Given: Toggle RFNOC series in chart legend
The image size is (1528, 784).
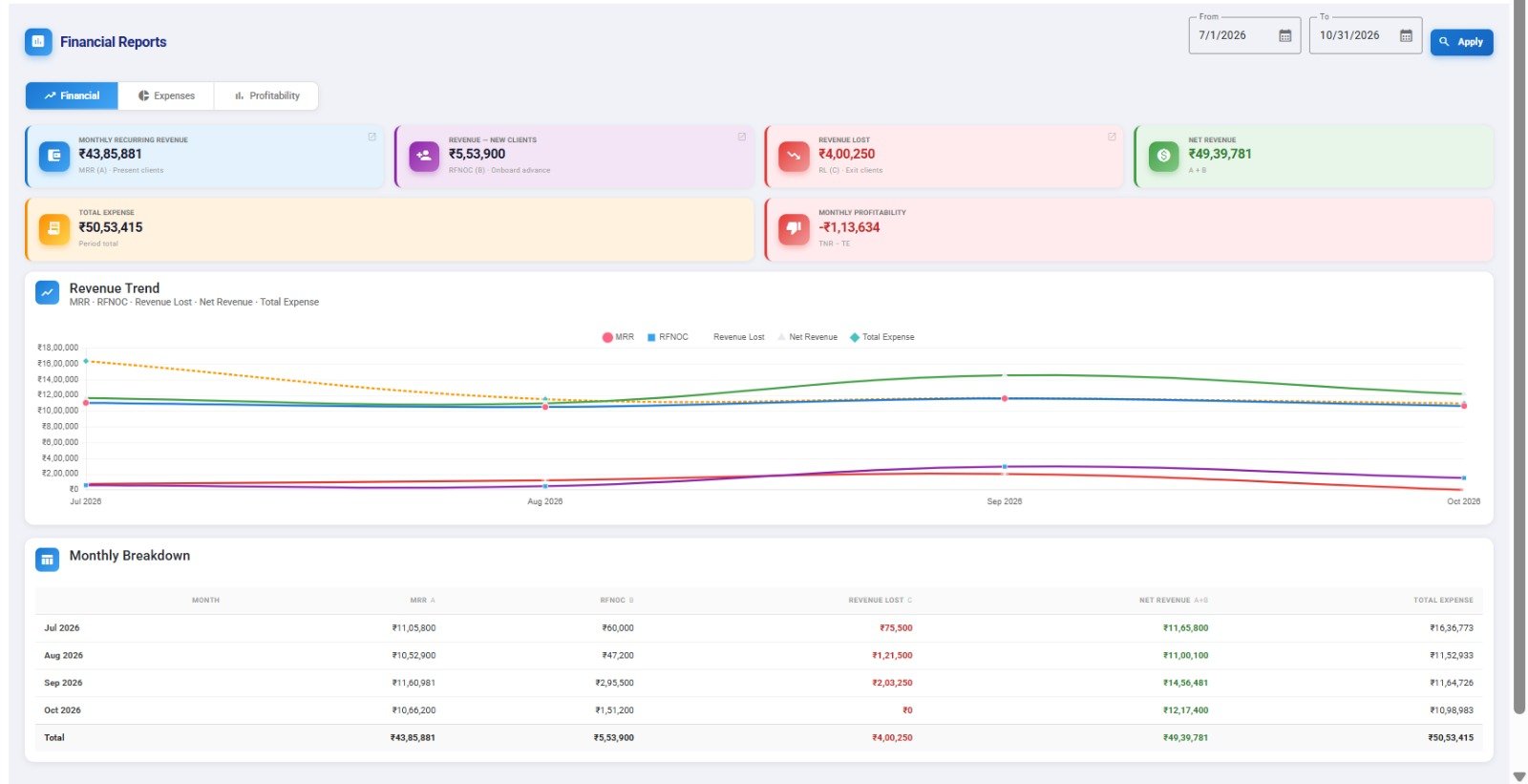Looking at the screenshot, I should coord(668,337).
